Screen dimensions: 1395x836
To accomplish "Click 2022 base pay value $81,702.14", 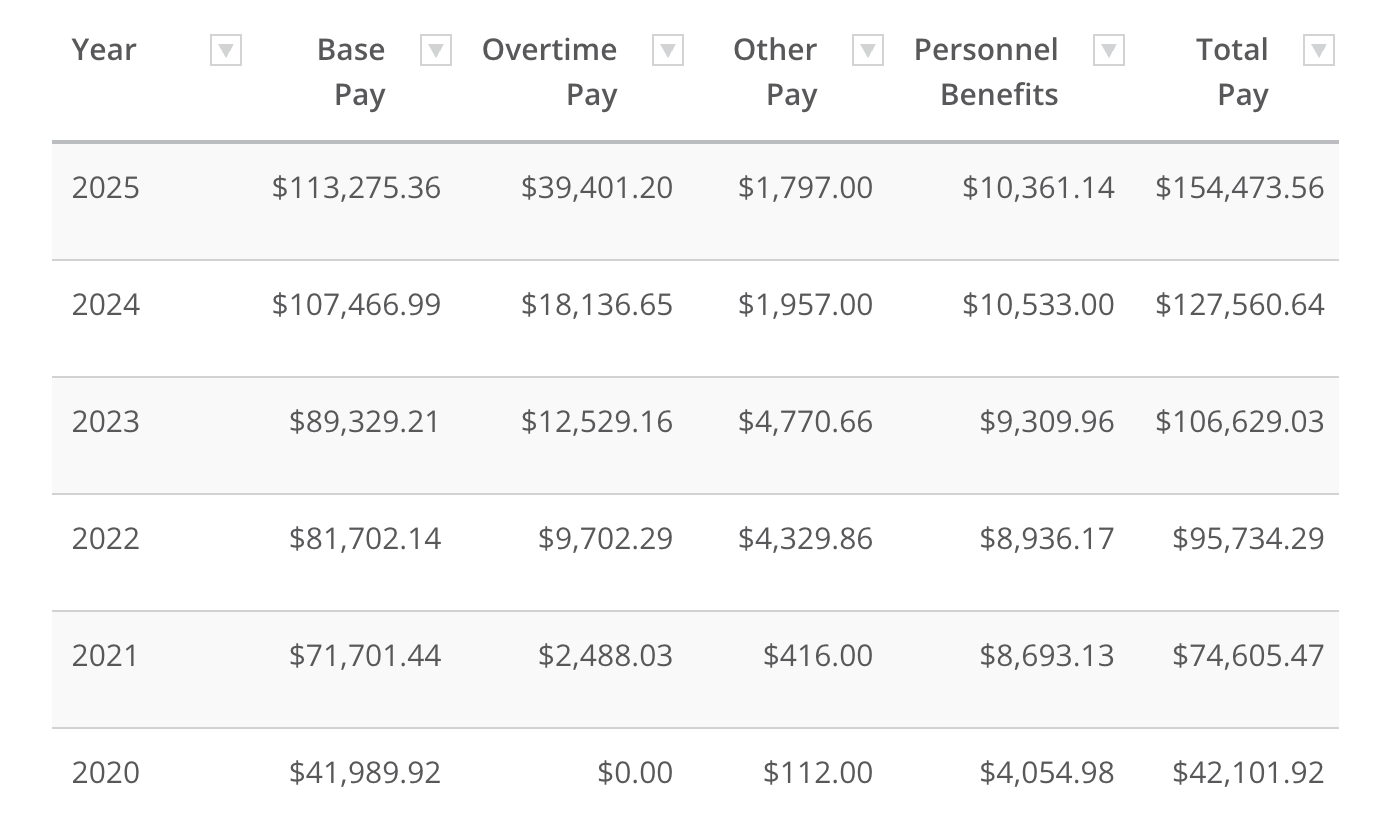I will tap(365, 539).
